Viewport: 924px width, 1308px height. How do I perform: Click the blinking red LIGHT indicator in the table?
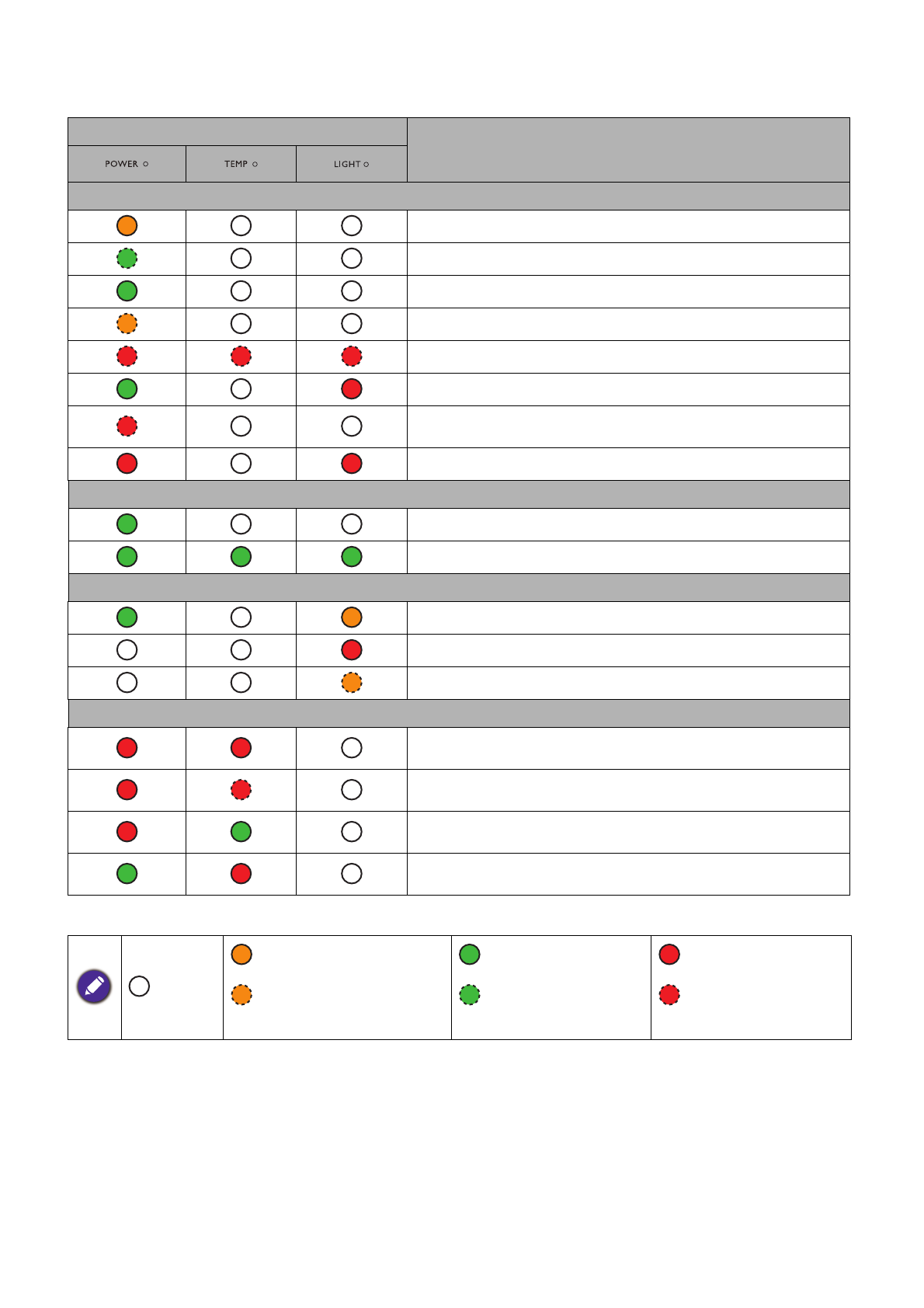click(352, 357)
